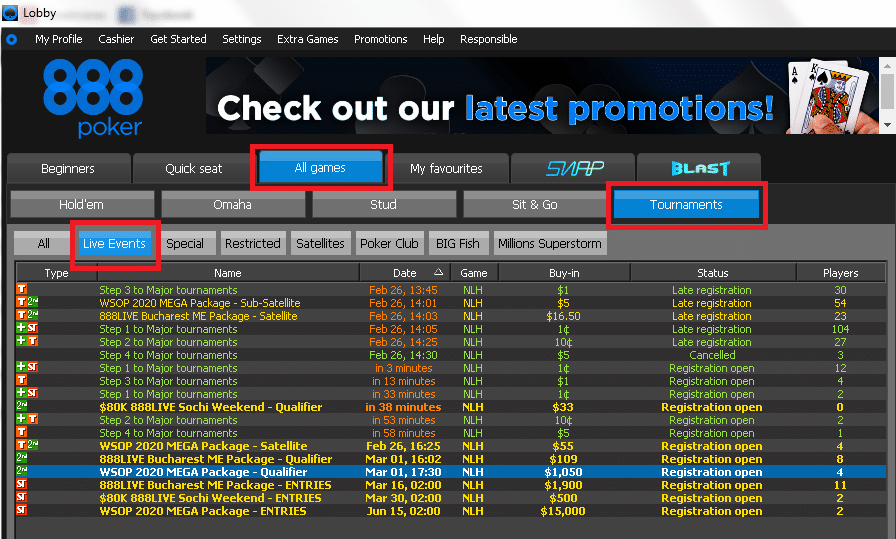
Task: Select the Poker Club filter
Action: 390,243
